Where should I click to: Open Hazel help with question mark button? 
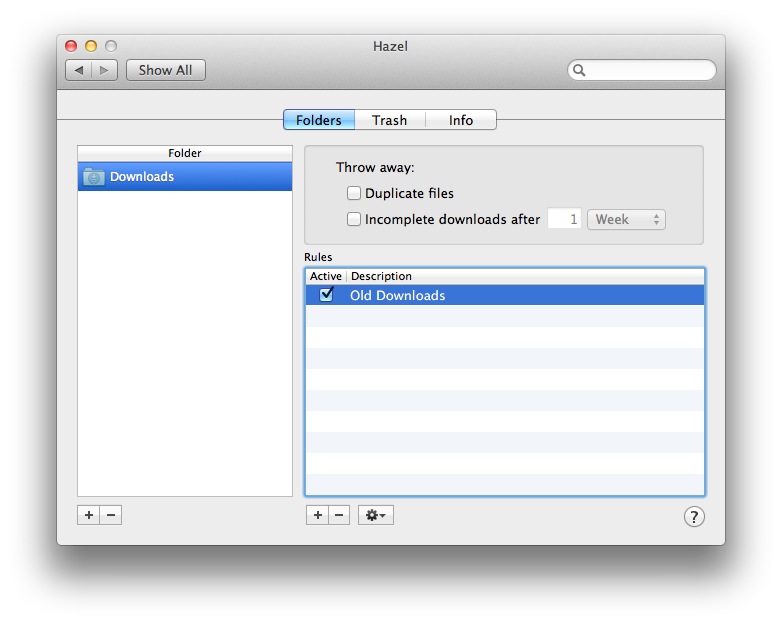coord(694,516)
